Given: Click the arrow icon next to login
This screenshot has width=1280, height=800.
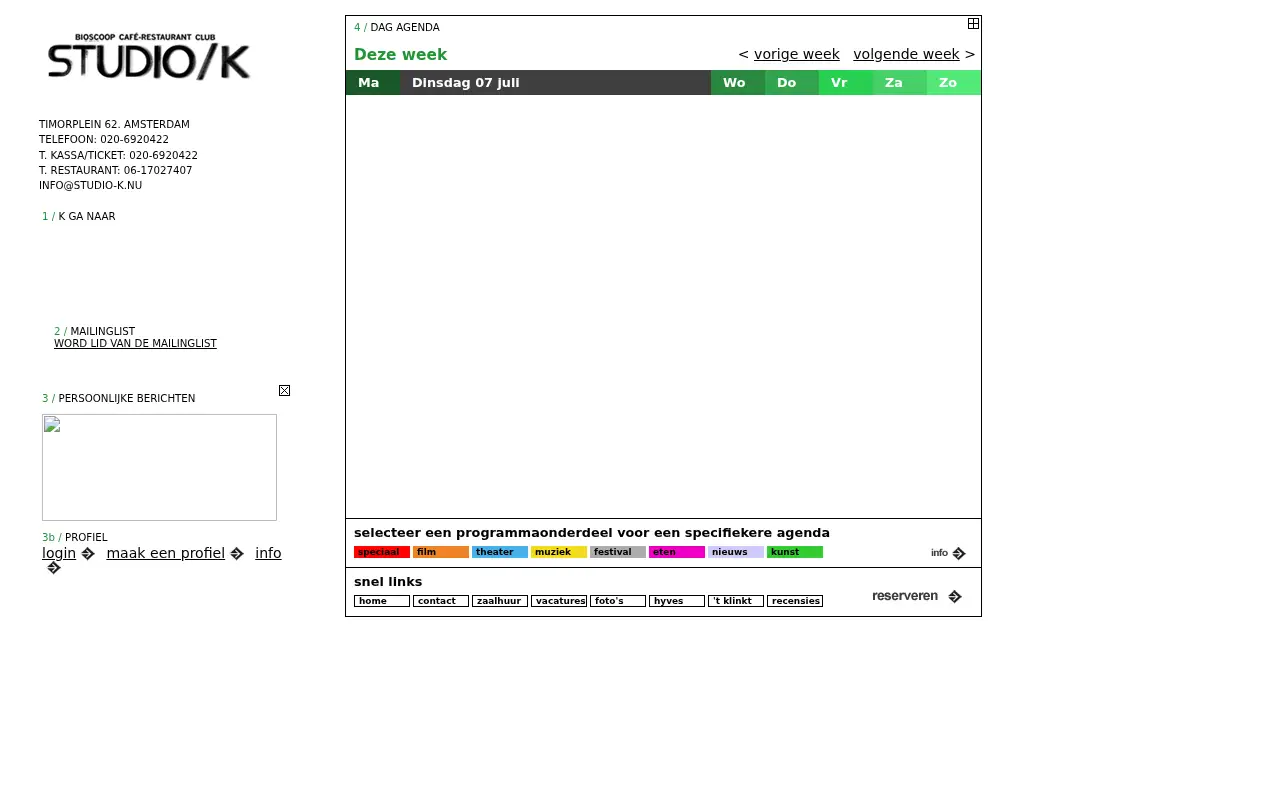Looking at the screenshot, I should point(88,553).
